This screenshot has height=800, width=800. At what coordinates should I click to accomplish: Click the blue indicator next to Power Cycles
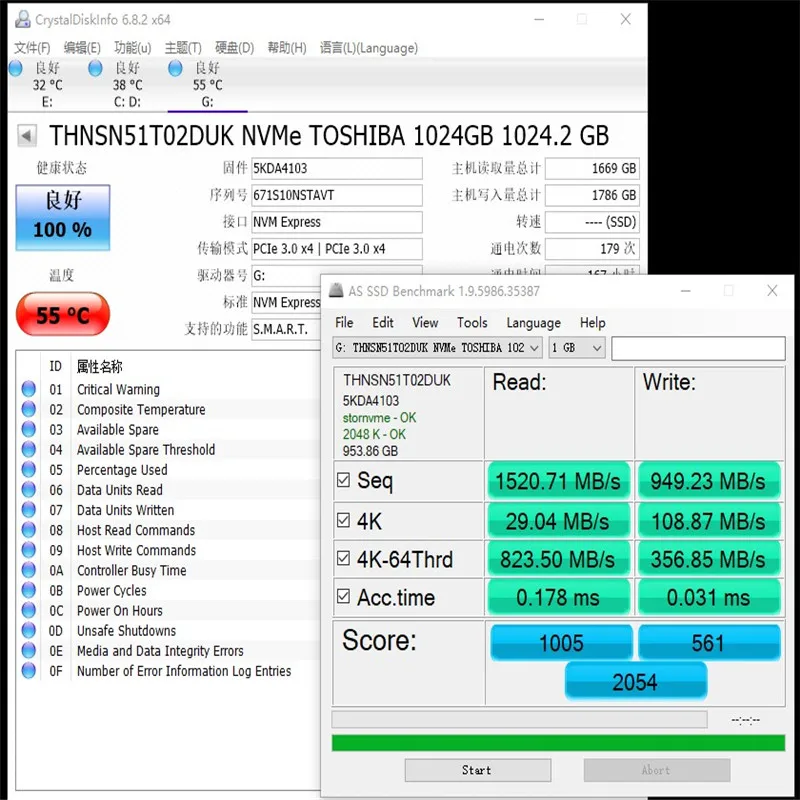(30, 590)
